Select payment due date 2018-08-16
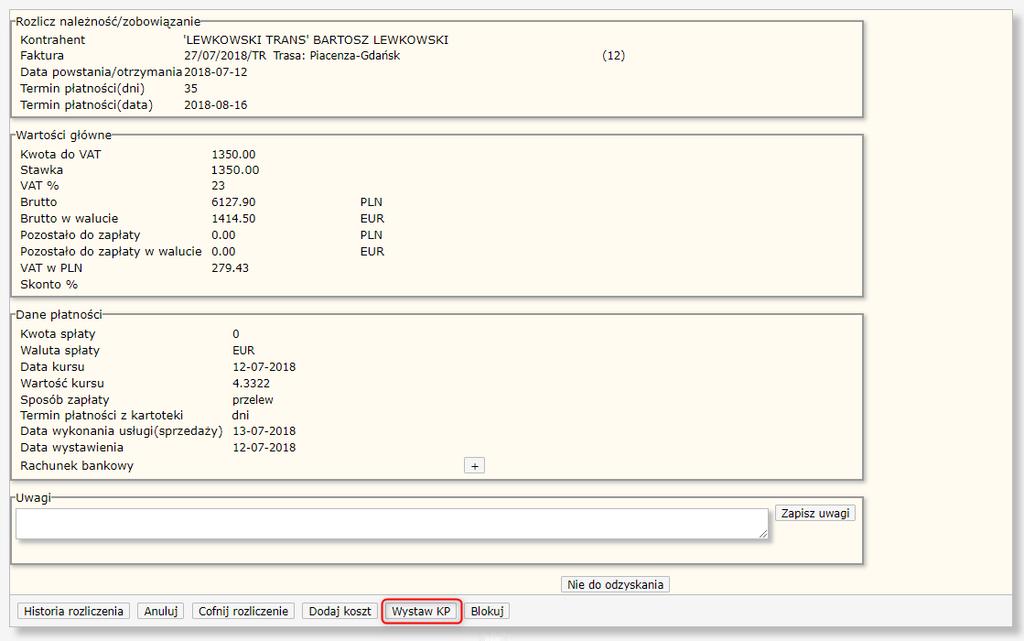 216,105
